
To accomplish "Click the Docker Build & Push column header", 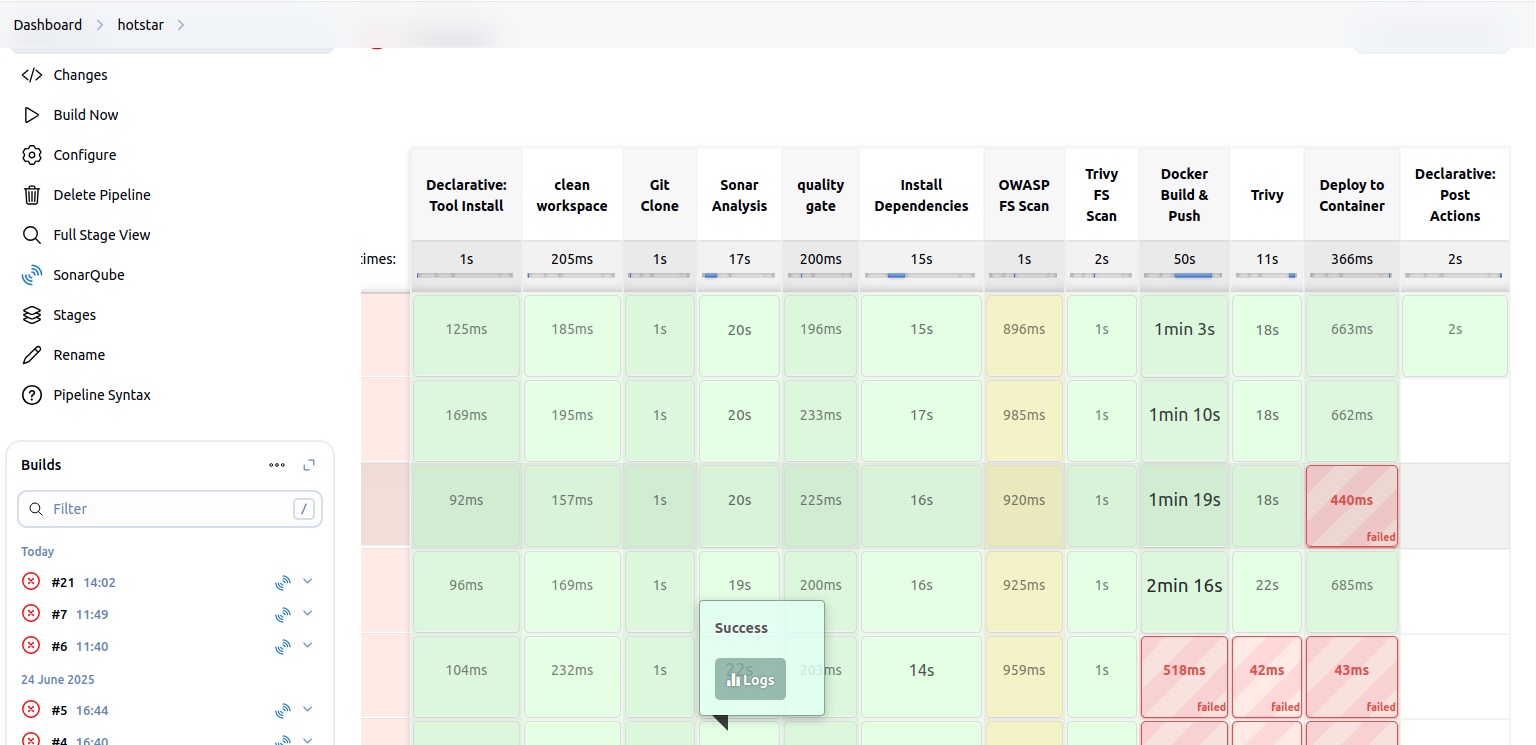I will (1184, 195).
